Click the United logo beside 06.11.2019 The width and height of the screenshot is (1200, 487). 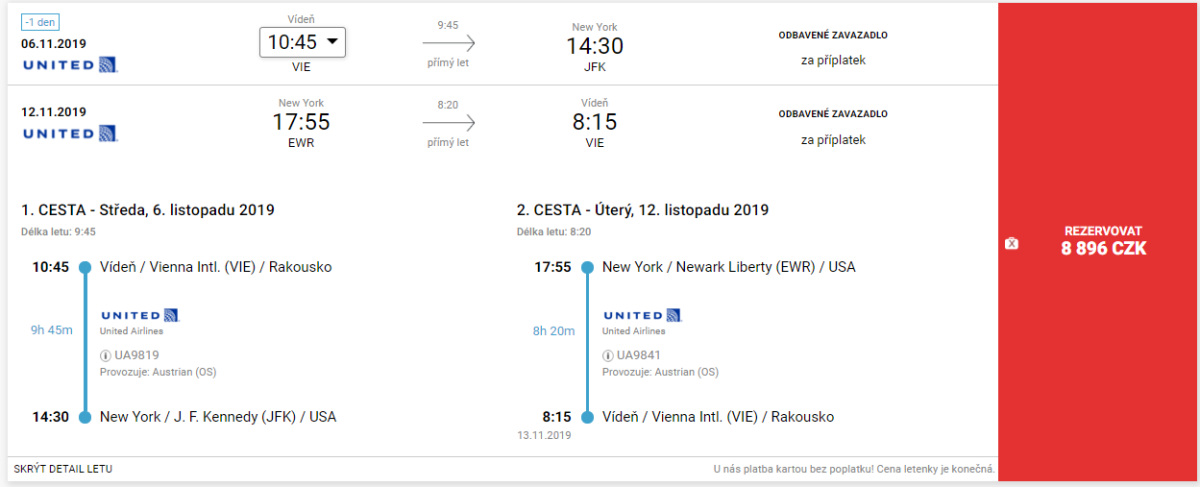(69, 65)
